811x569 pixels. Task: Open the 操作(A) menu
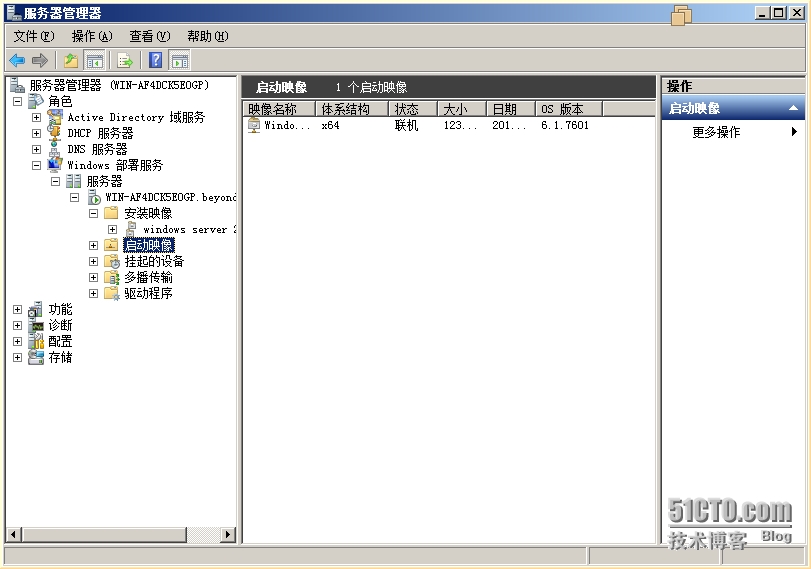click(92, 36)
